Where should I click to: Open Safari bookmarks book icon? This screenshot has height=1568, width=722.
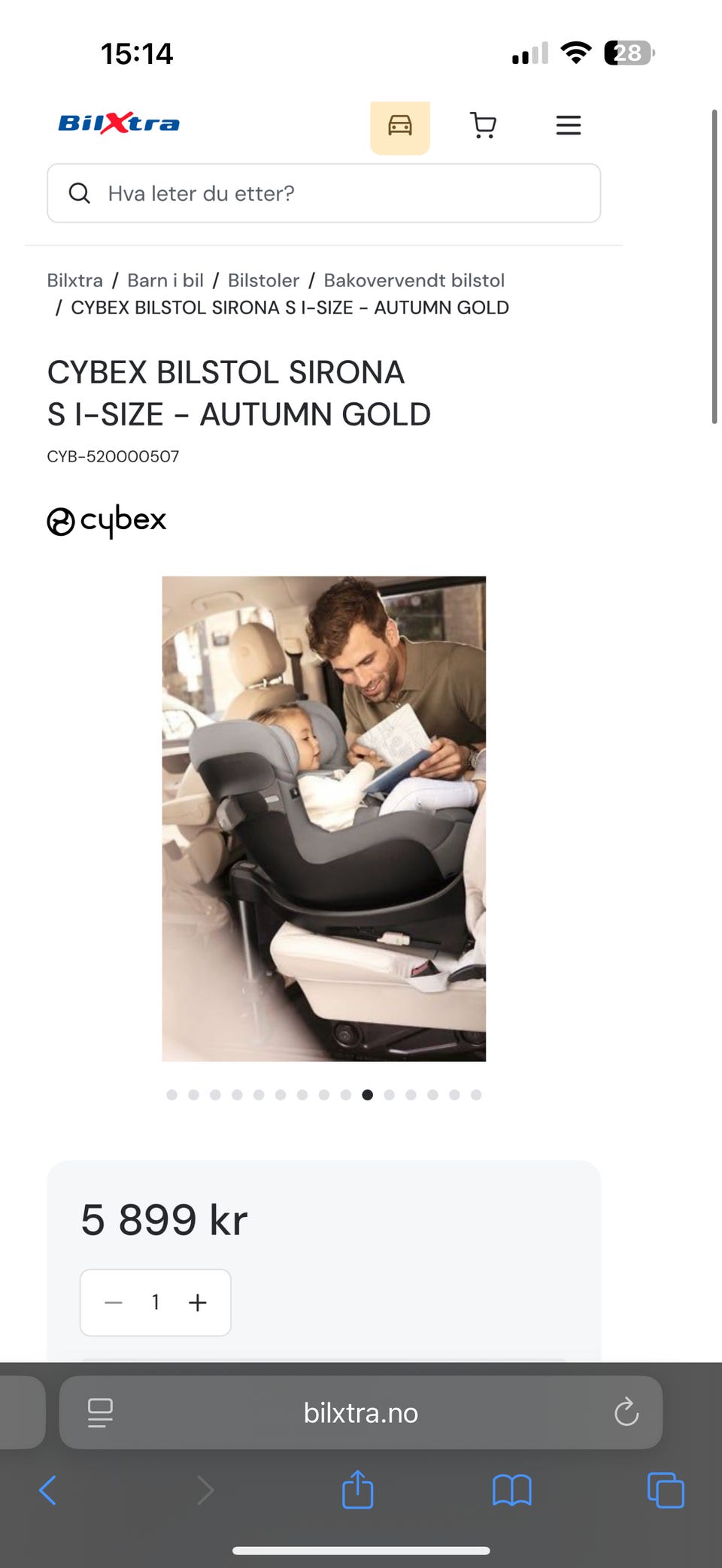tap(512, 1490)
